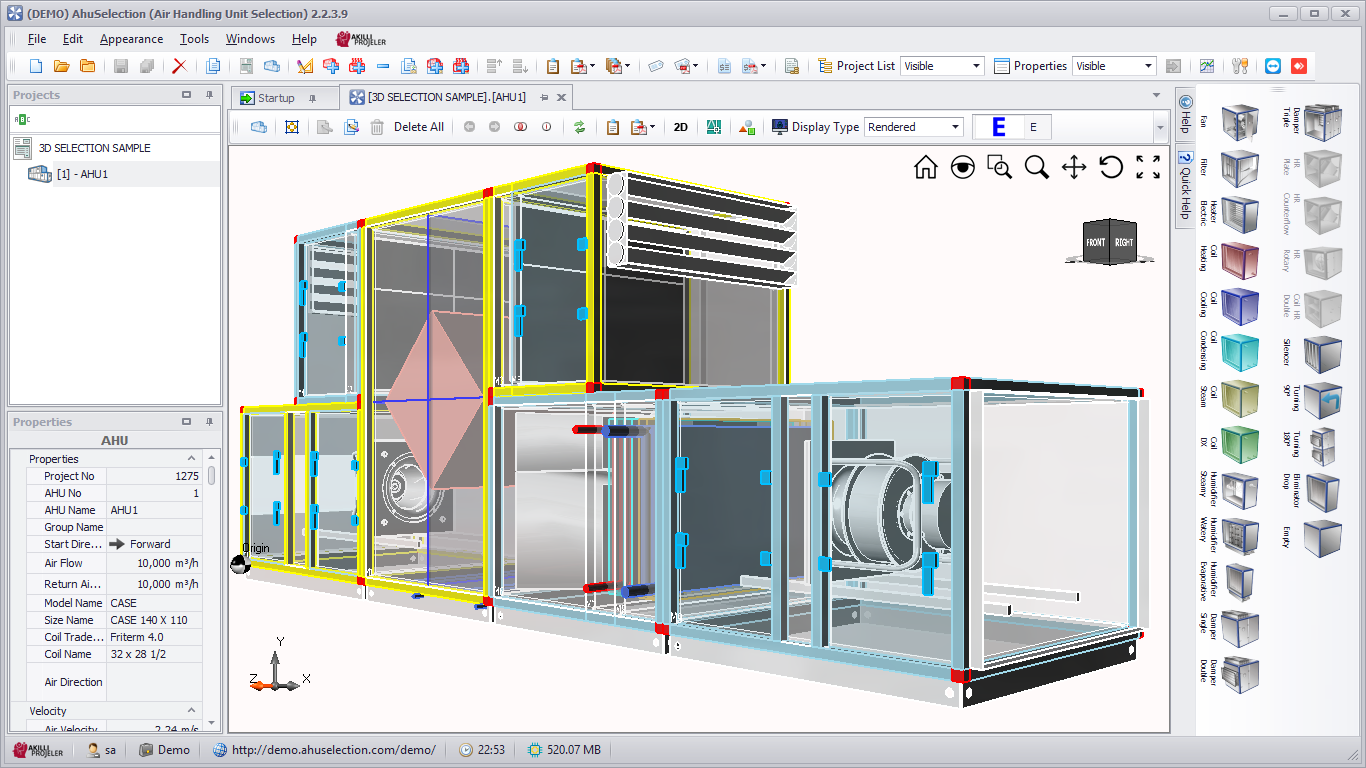Click the magnifier zoom tool

pyautogui.click(x=1037, y=167)
